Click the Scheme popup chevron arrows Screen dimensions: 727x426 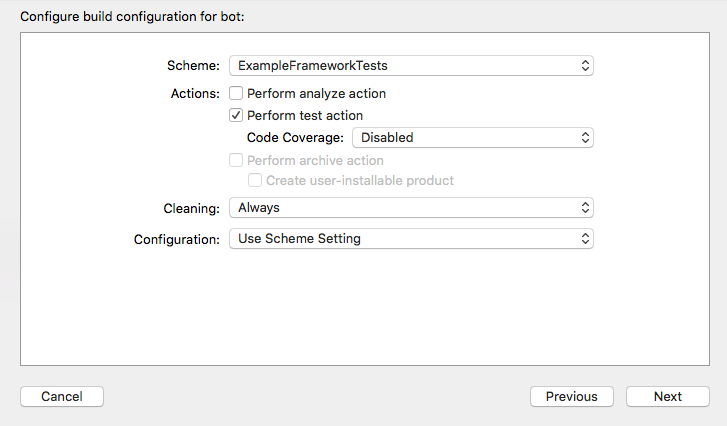click(x=585, y=66)
